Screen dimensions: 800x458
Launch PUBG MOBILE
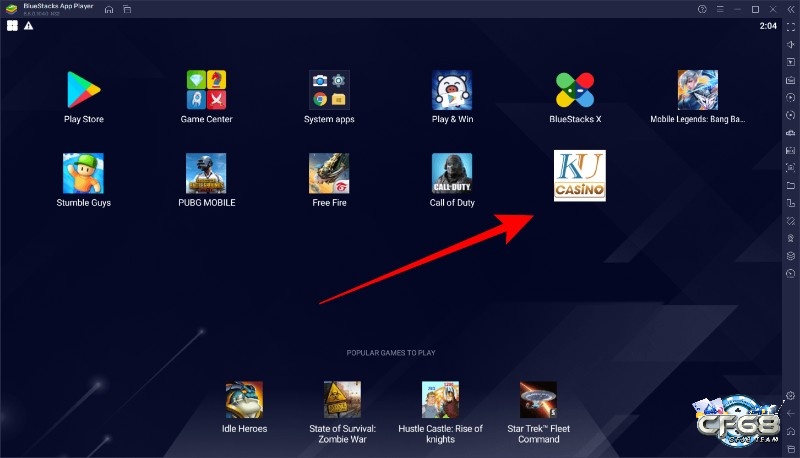tap(206, 173)
